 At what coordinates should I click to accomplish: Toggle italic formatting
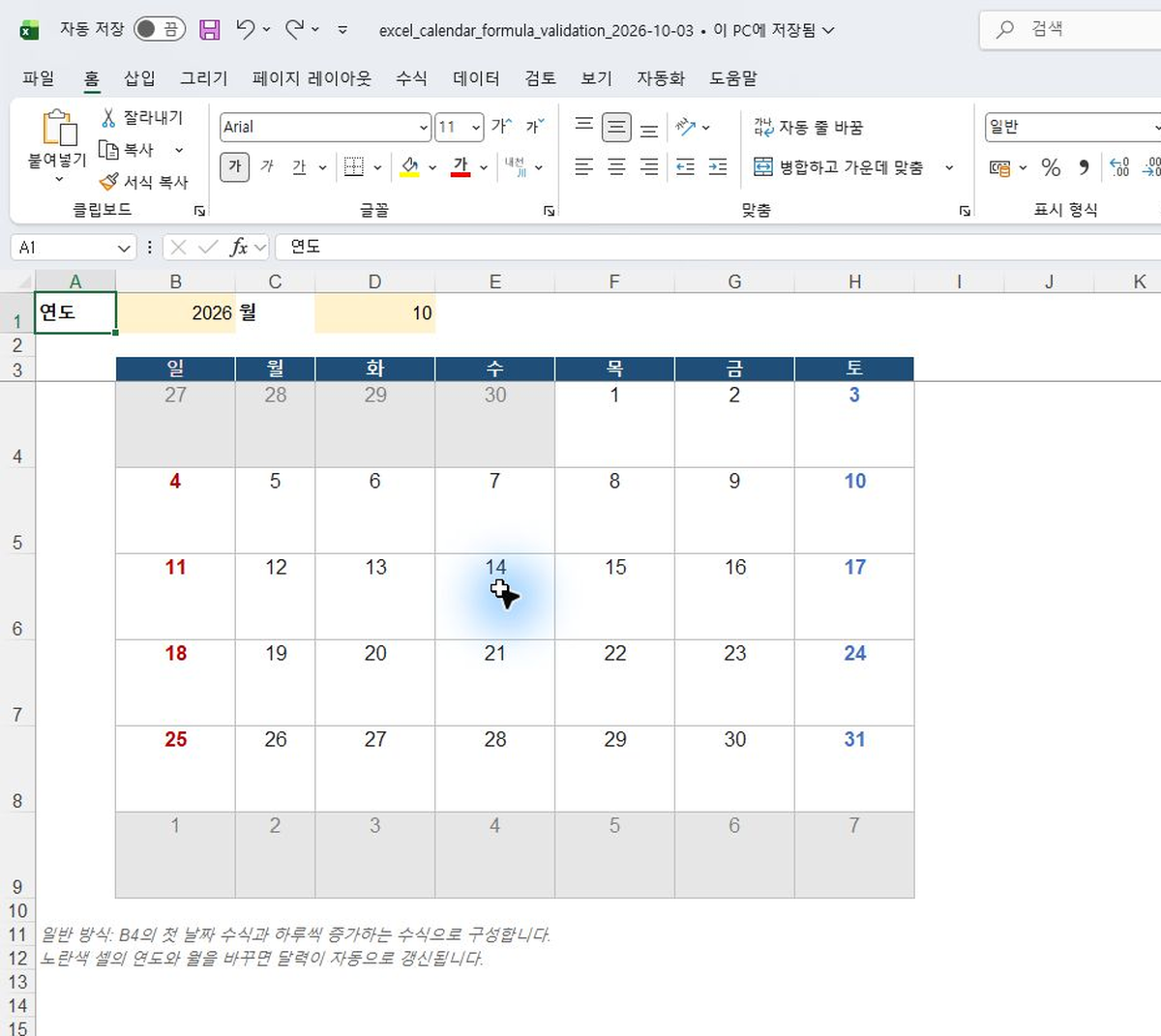[x=267, y=167]
